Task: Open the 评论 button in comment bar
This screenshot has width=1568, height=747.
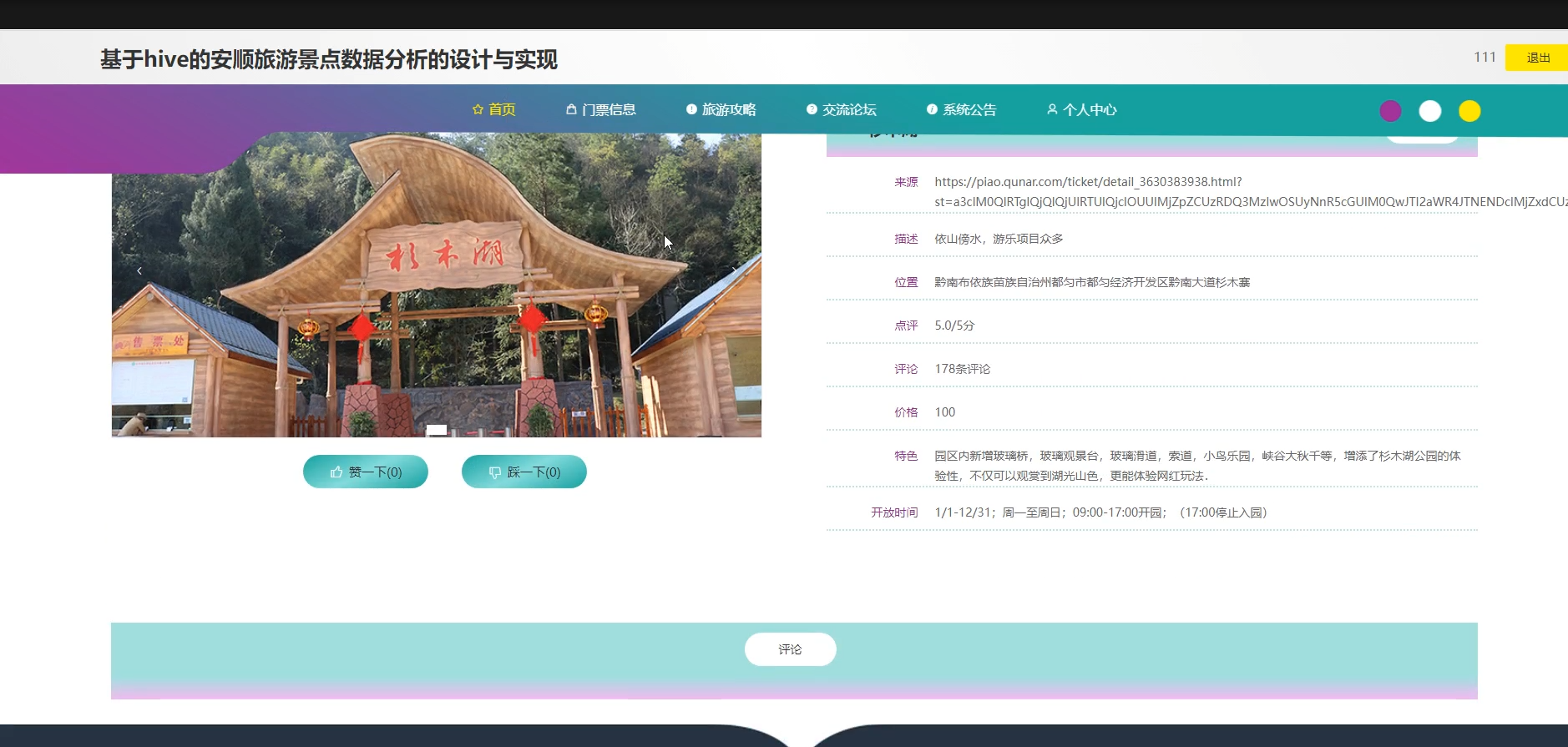Action: click(791, 649)
